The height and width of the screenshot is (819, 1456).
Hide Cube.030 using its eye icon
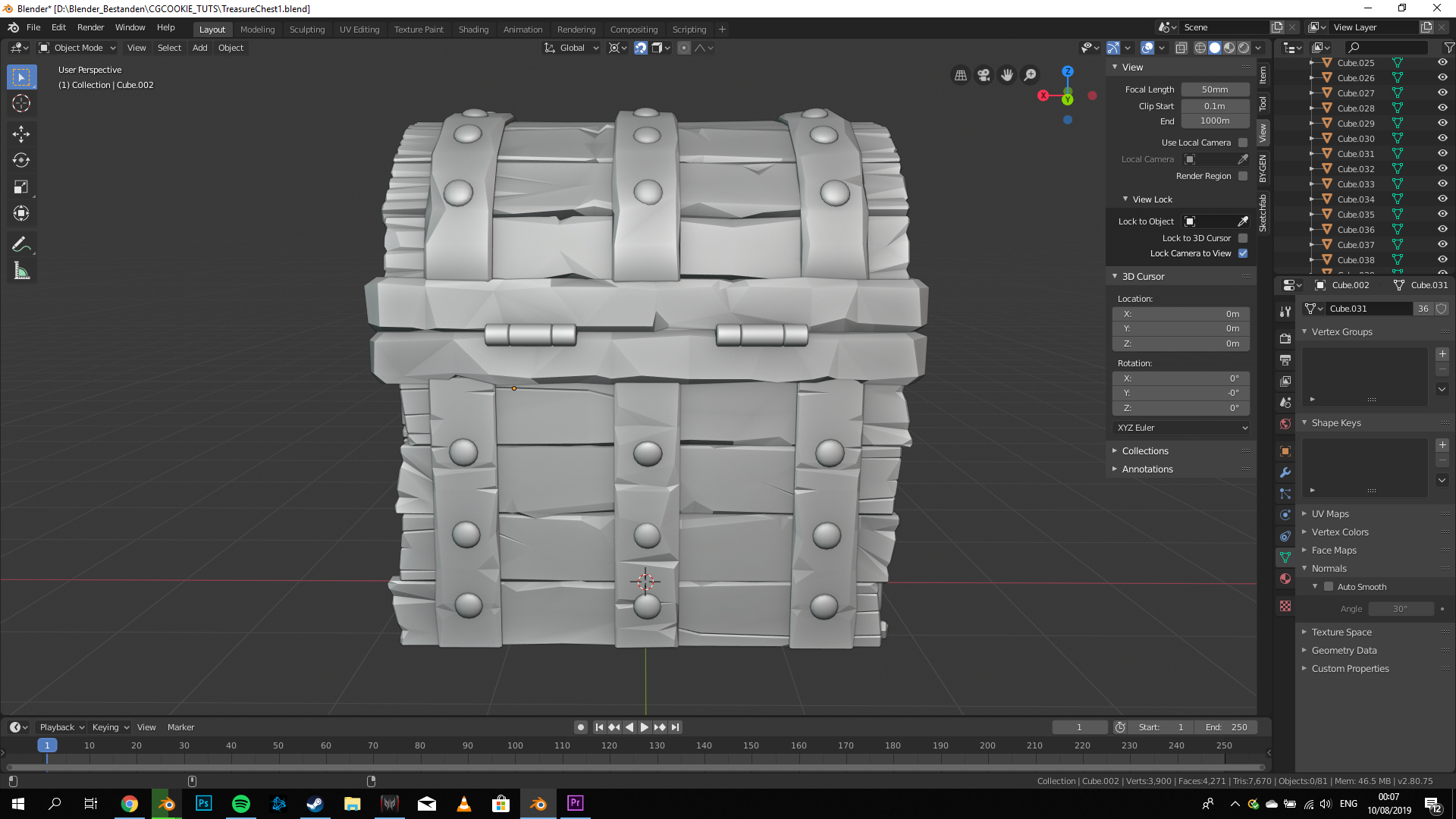tap(1442, 139)
